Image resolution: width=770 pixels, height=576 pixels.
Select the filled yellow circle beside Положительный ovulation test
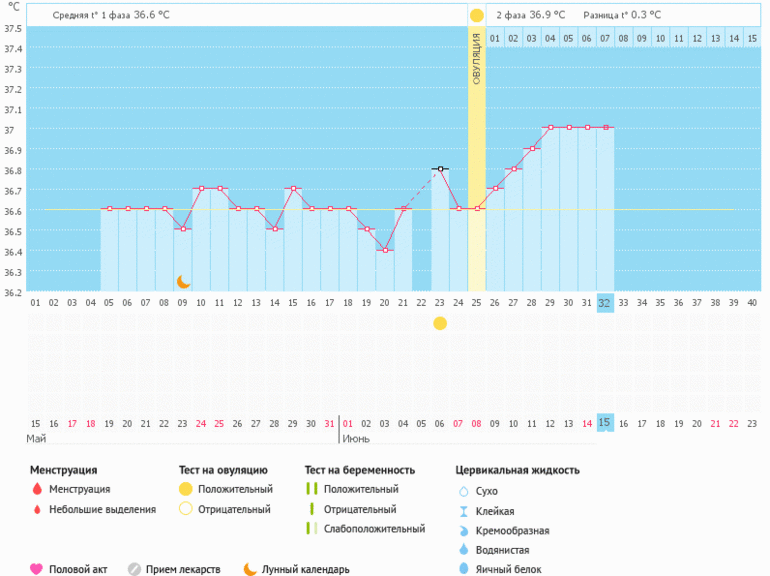tap(186, 489)
